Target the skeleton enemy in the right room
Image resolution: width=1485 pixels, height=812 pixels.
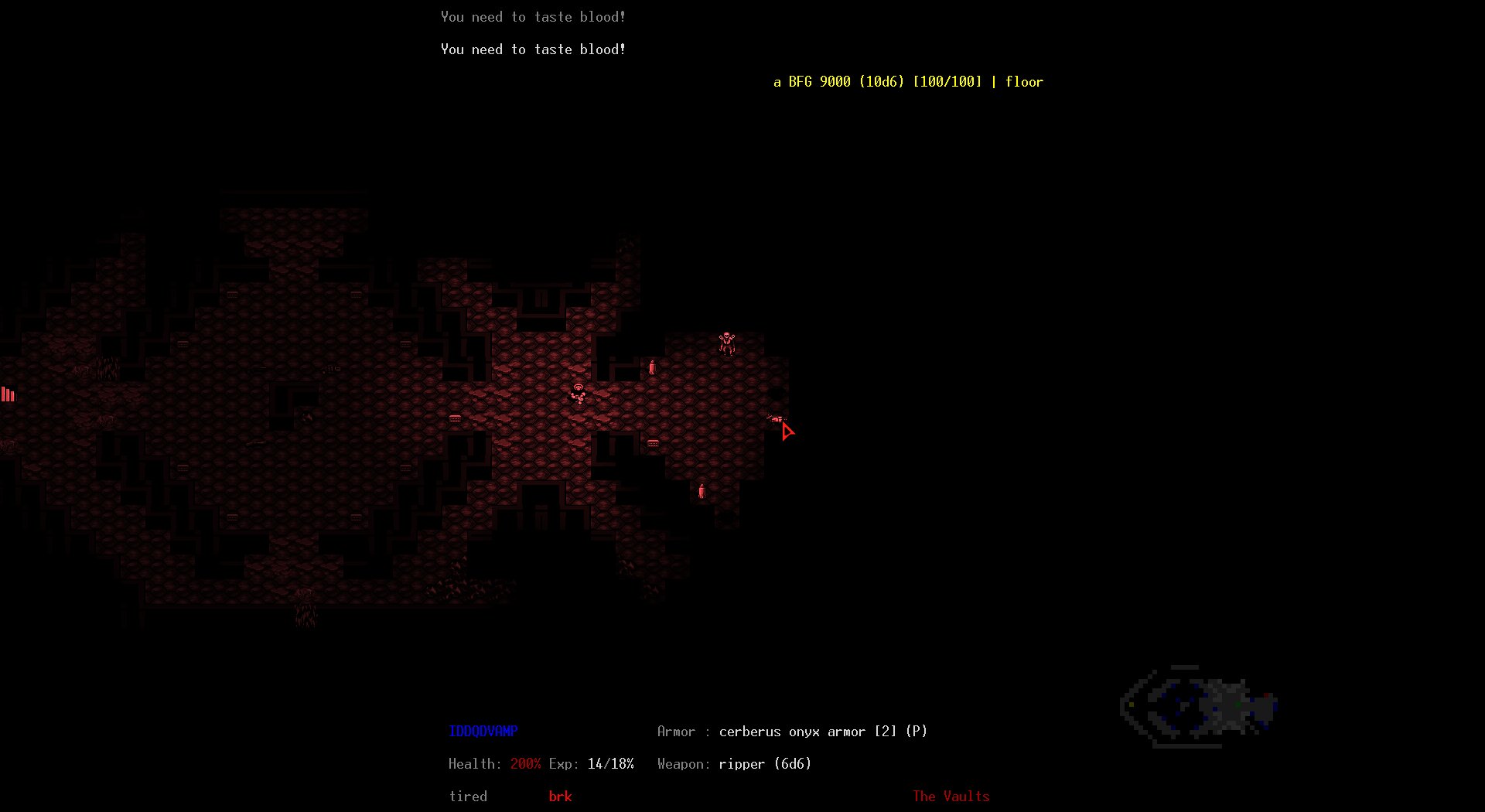pyautogui.click(x=726, y=343)
